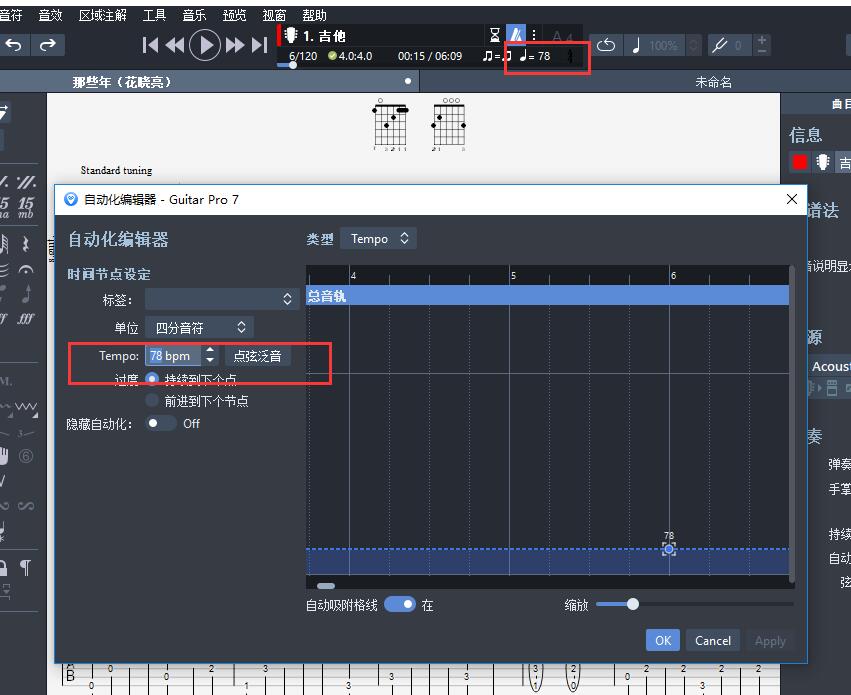Click the undo arrow icon
Viewport: 851px width, 695px height.
(x=14, y=45)
